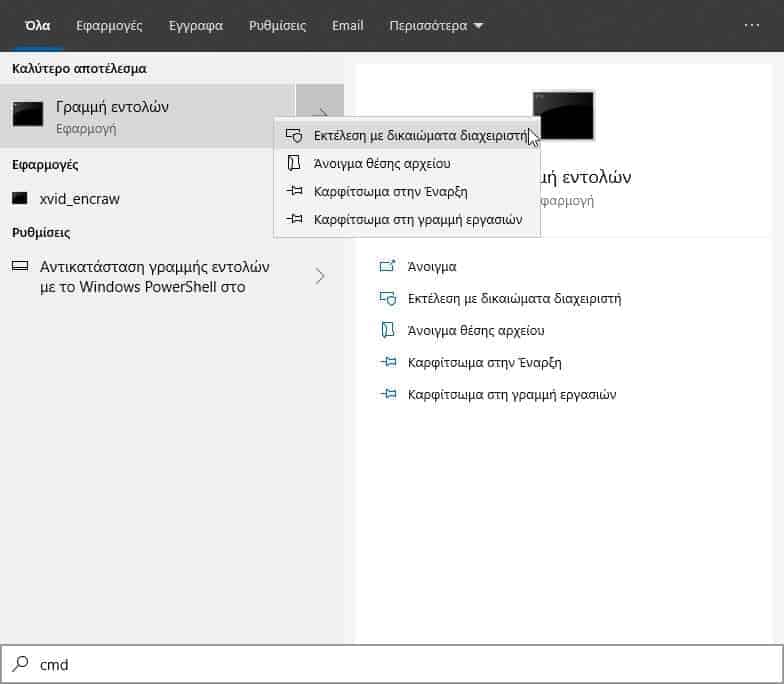
Task: Open the Περισσότερα dropdown
Action: click(x=436, y=25)
